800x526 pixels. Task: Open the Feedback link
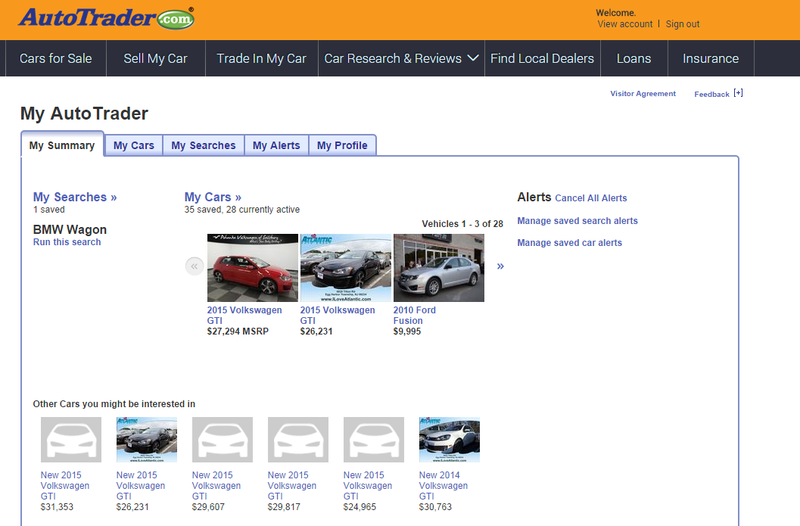(712, 94)
